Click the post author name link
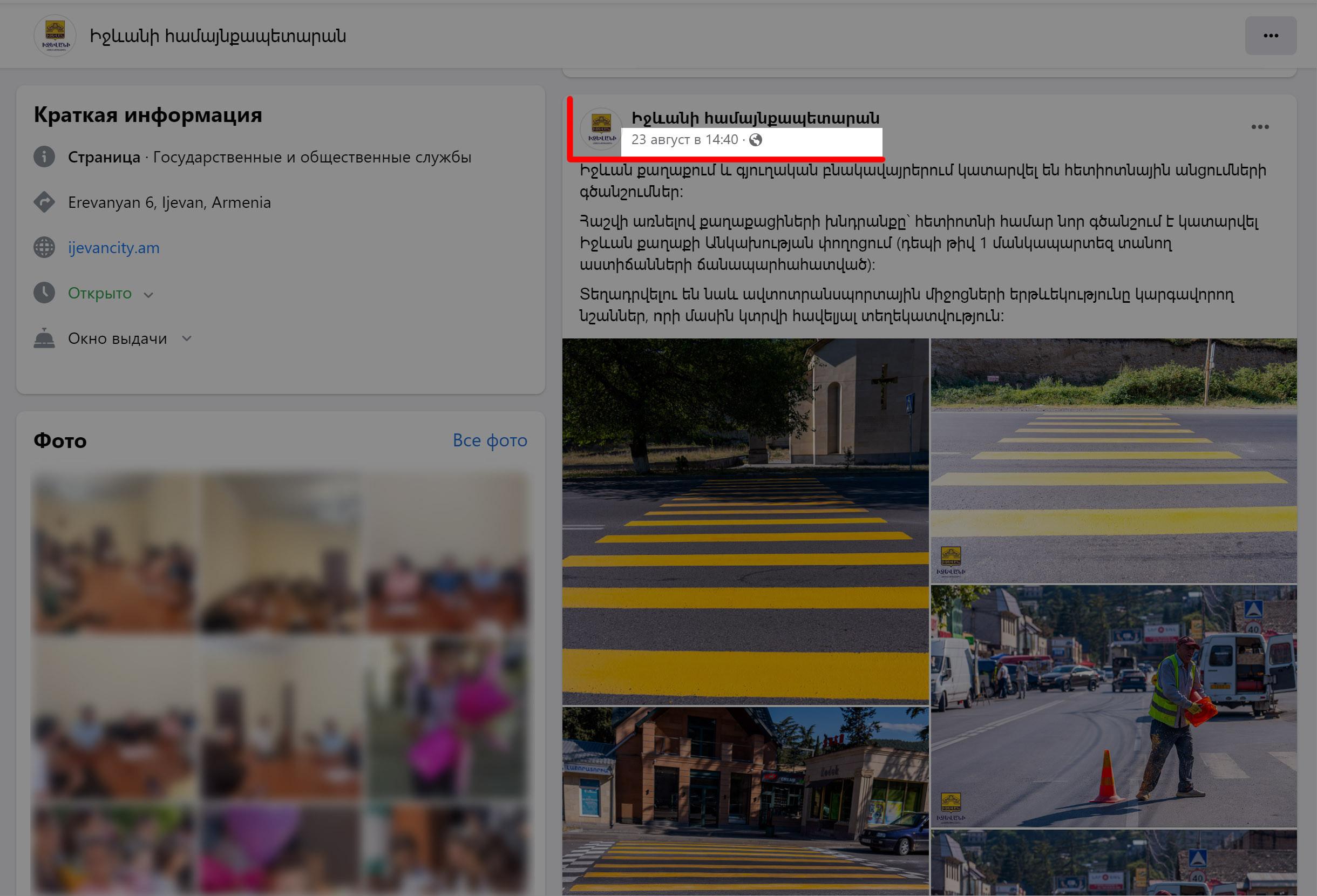The width and height of the screenshot is (1317, 896). click(x=756, y=118)
